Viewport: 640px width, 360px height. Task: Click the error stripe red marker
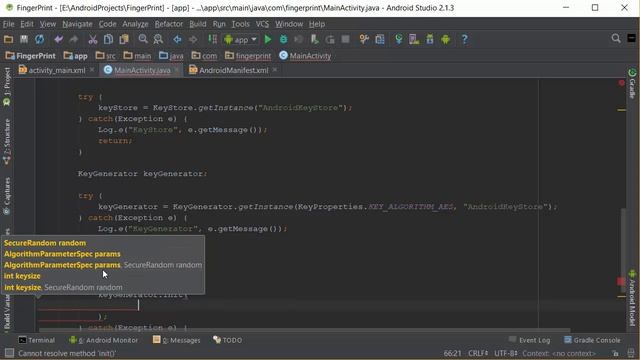621,282
